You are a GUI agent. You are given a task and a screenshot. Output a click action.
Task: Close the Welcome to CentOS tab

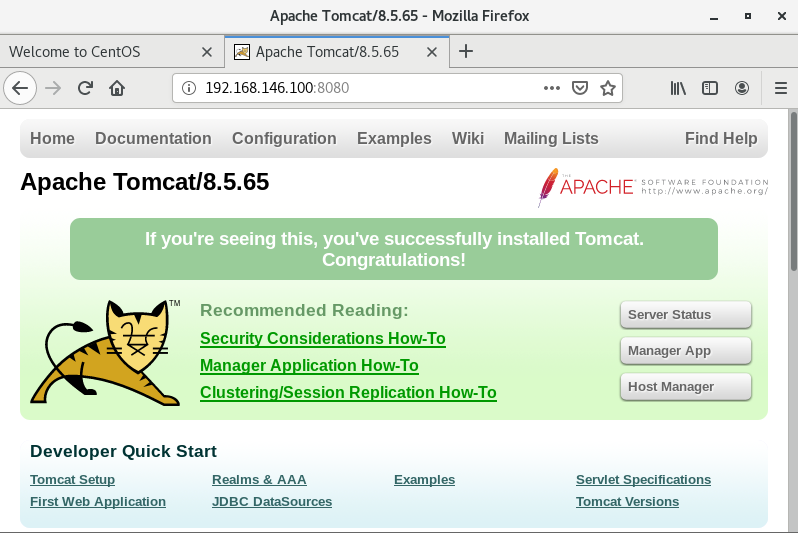207,52
